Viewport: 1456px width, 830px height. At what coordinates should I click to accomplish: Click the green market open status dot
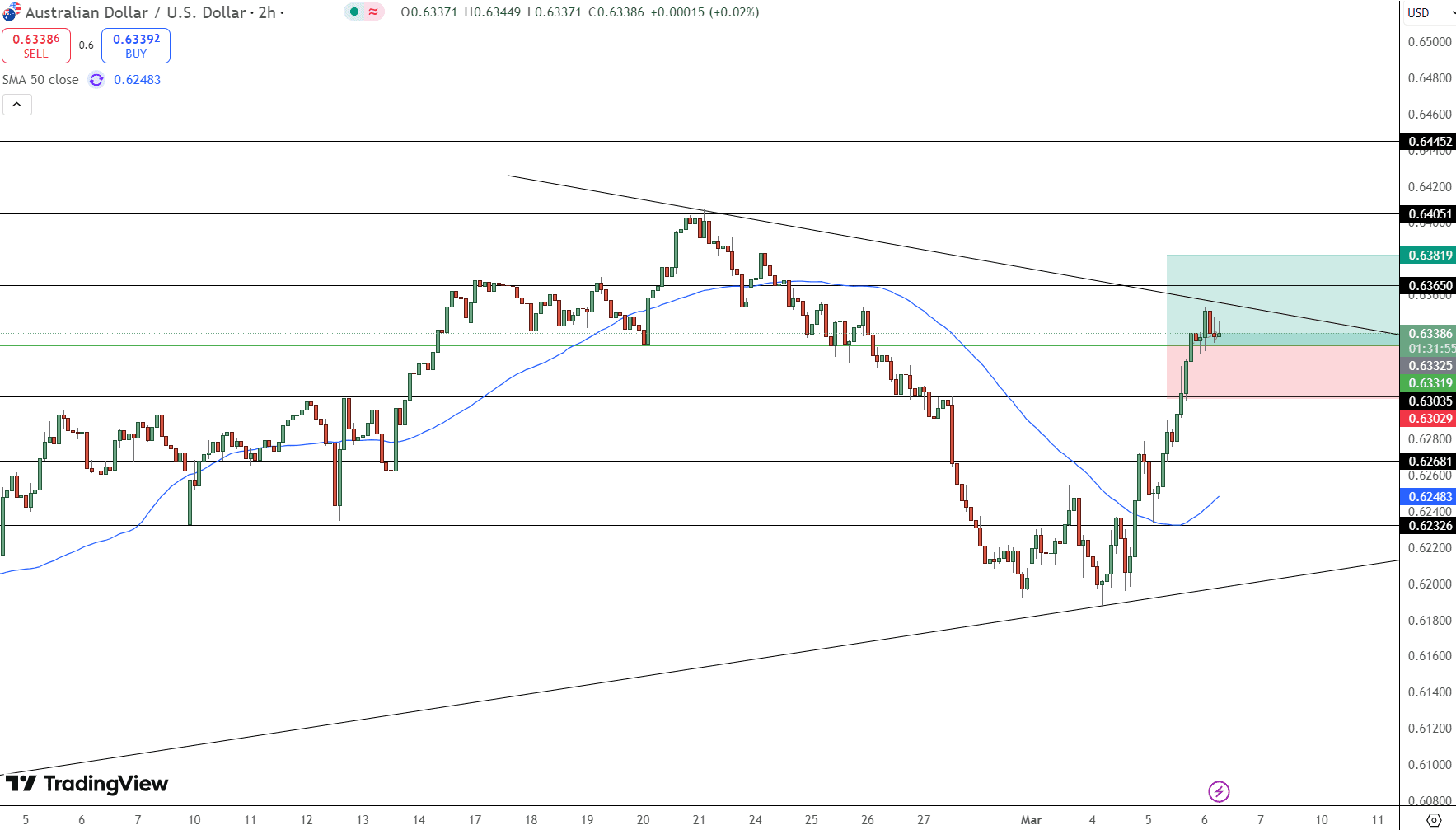[x=354, y=12]
